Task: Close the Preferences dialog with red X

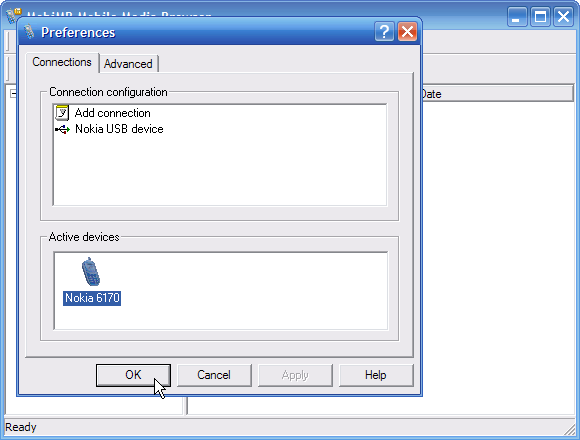Action: tap(407, 32)
